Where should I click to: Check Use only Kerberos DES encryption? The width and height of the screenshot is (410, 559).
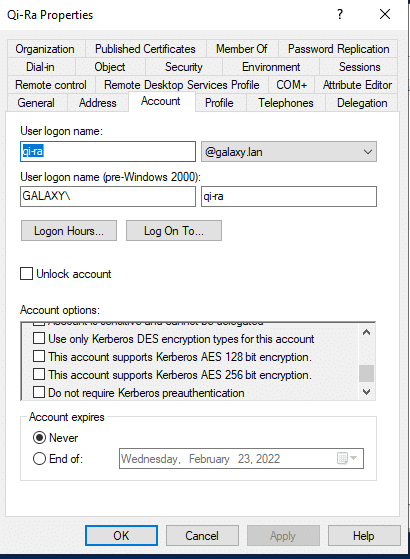point(39,338)
